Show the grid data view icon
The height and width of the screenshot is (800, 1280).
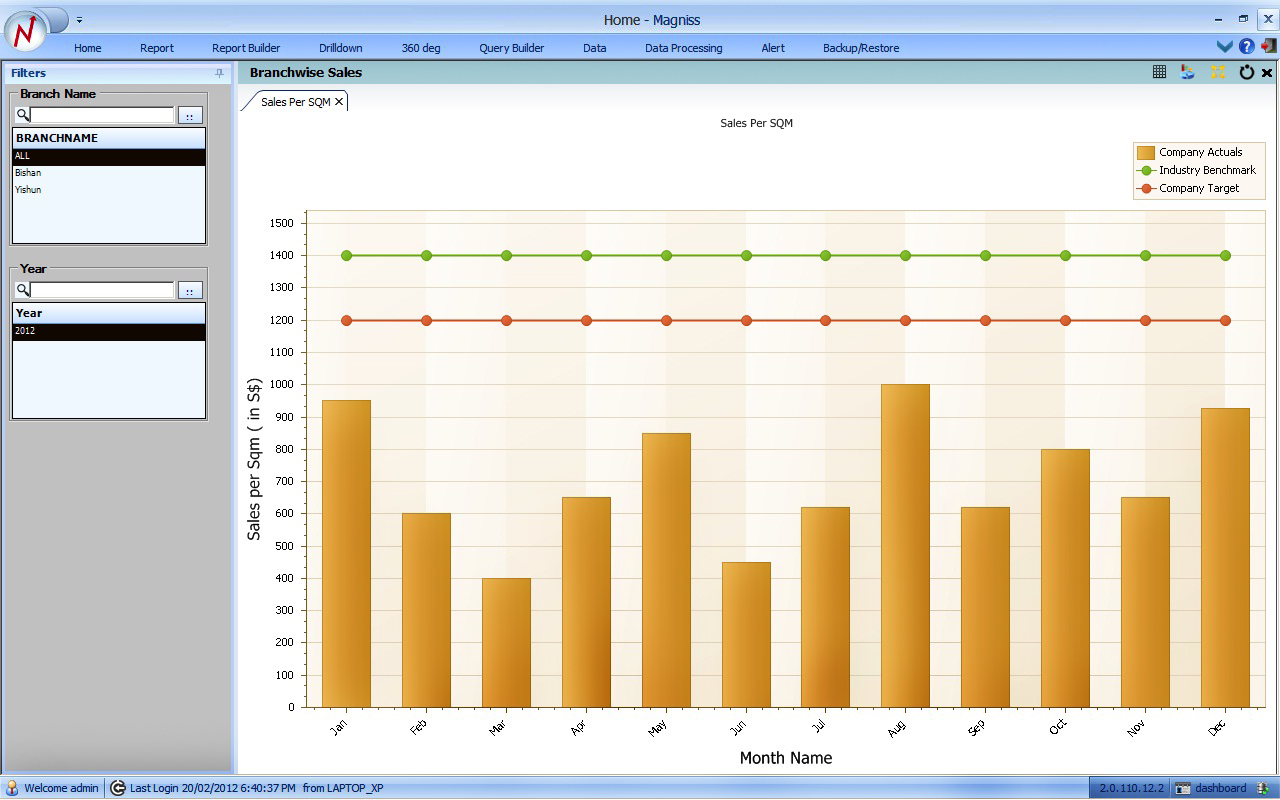point(1159,72)
